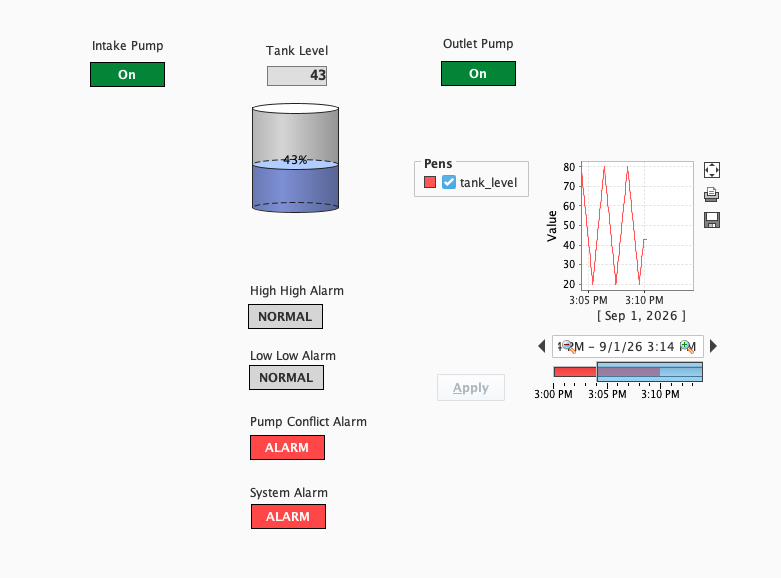Pan date range left with arrow

[542, 346]
